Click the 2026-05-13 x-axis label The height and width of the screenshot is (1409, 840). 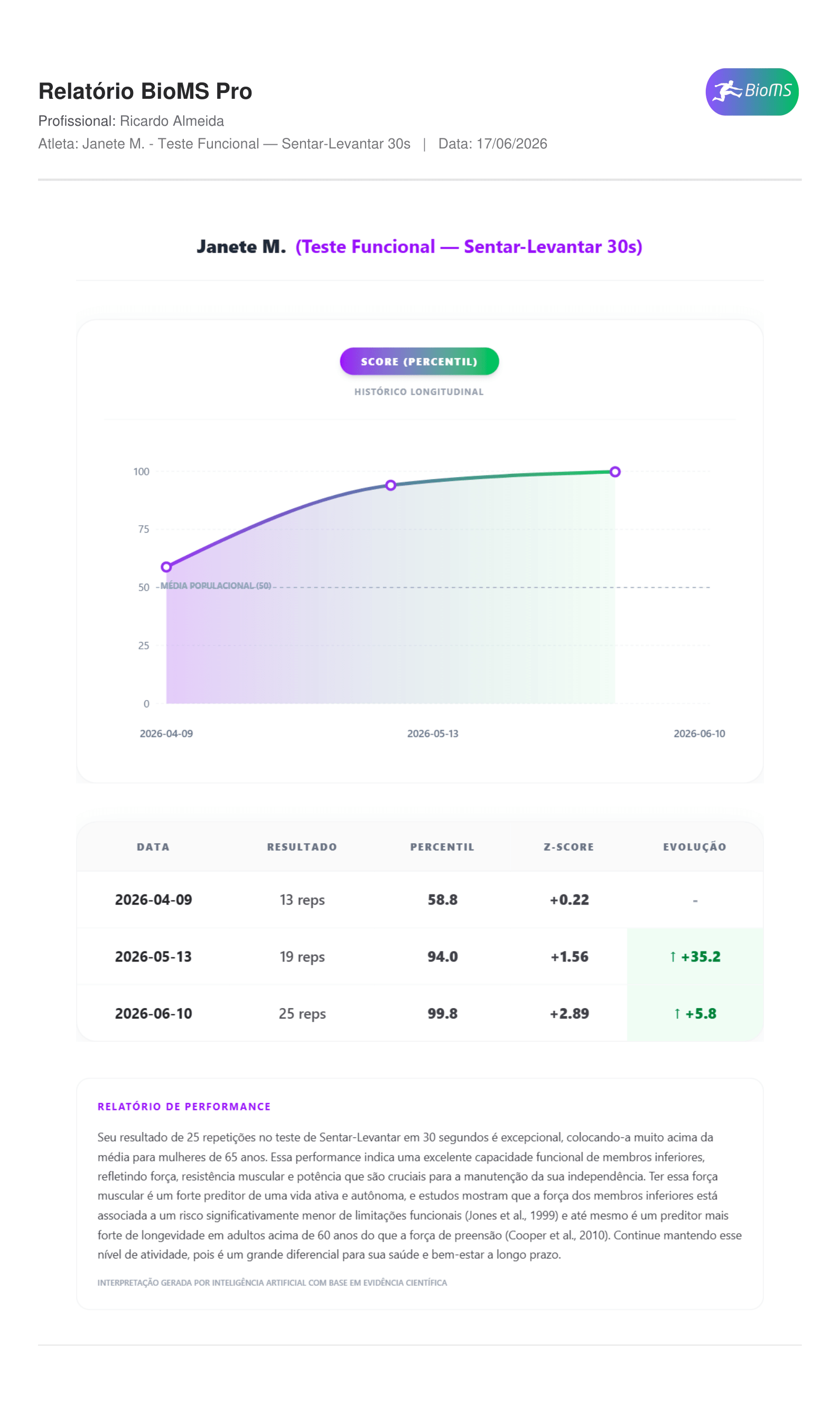pos(433,733)
